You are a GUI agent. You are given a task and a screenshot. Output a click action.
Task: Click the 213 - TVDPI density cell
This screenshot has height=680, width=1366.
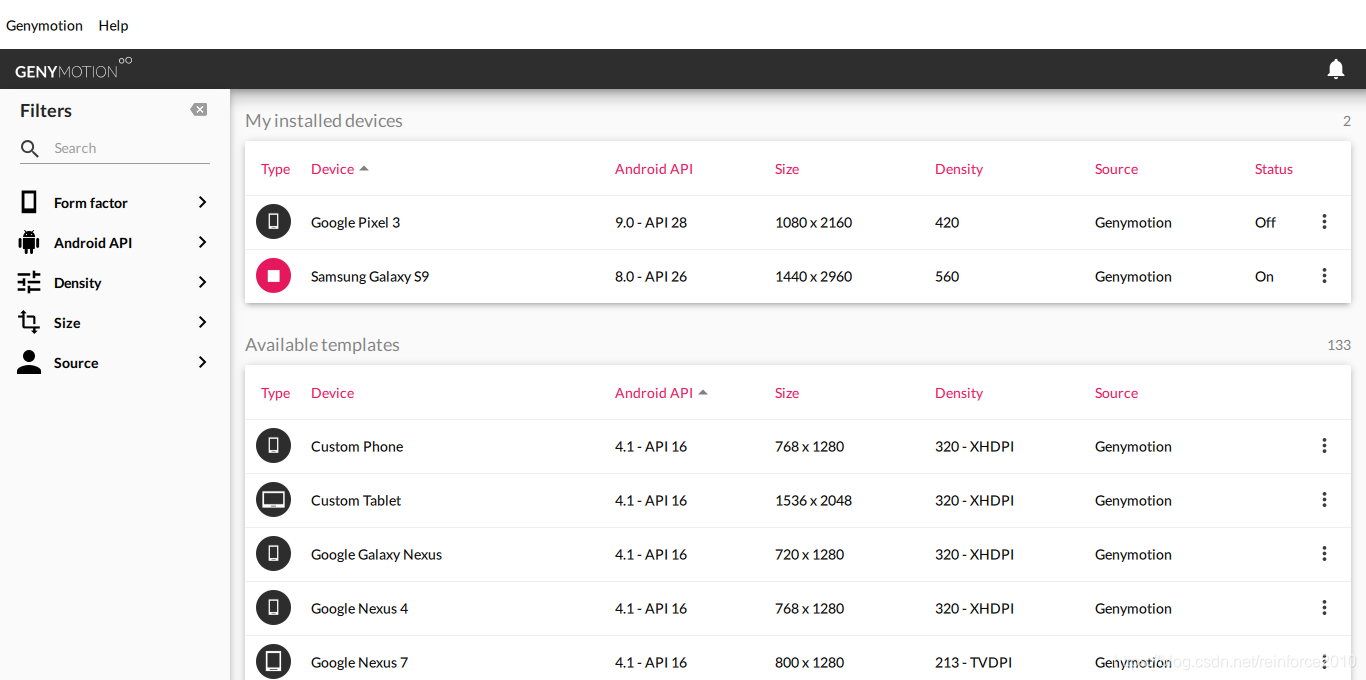(x=973, y=662)
